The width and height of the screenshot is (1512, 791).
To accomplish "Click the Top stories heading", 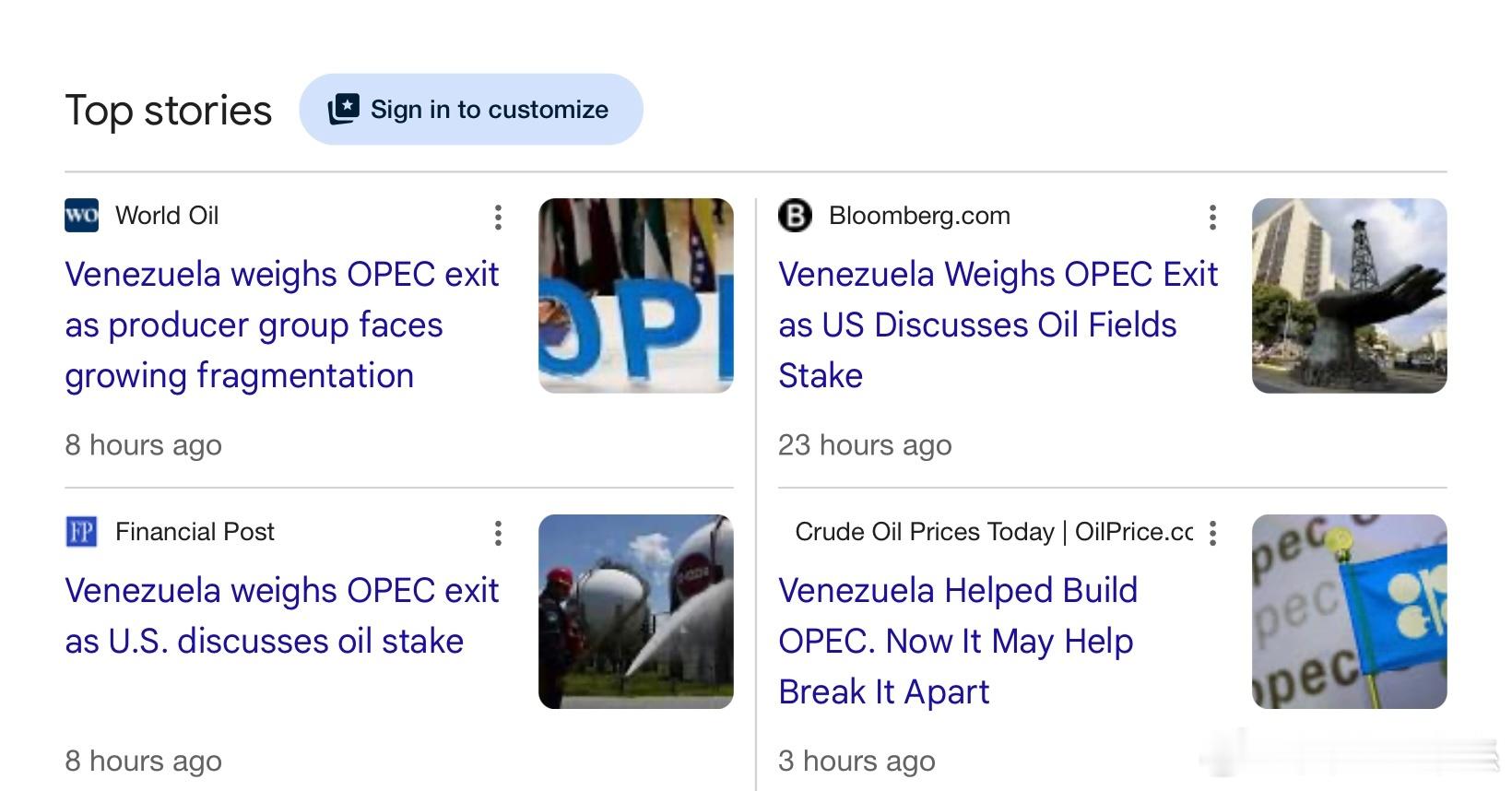I will (169, 112).
